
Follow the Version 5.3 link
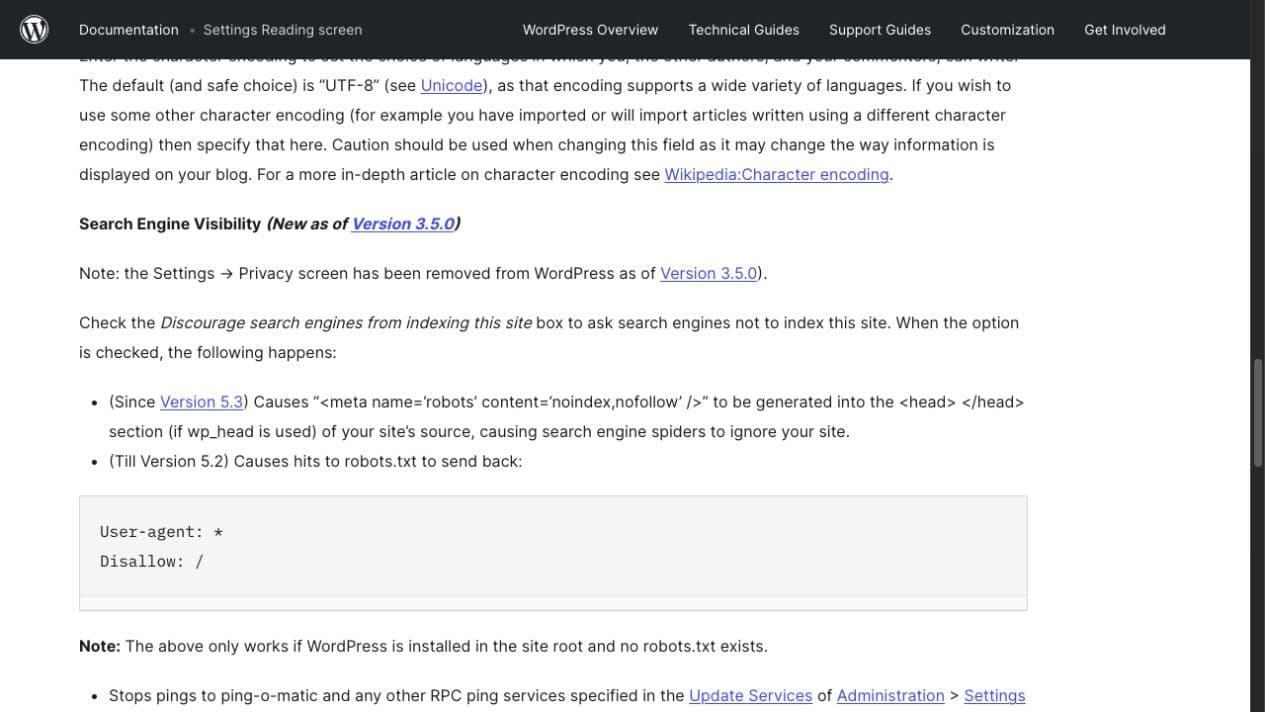pyautogui.click(x=202, y=402)
